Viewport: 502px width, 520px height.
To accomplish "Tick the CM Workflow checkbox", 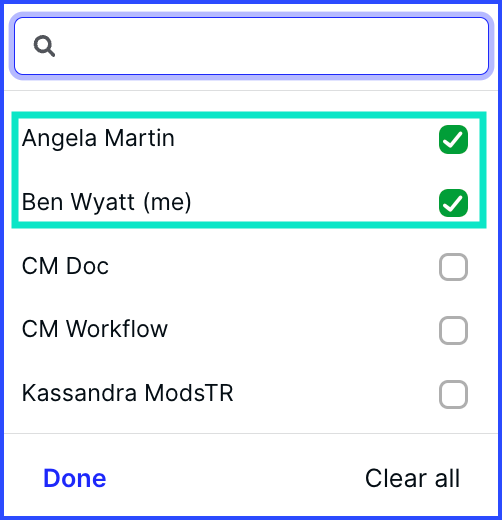I will 453,330.
